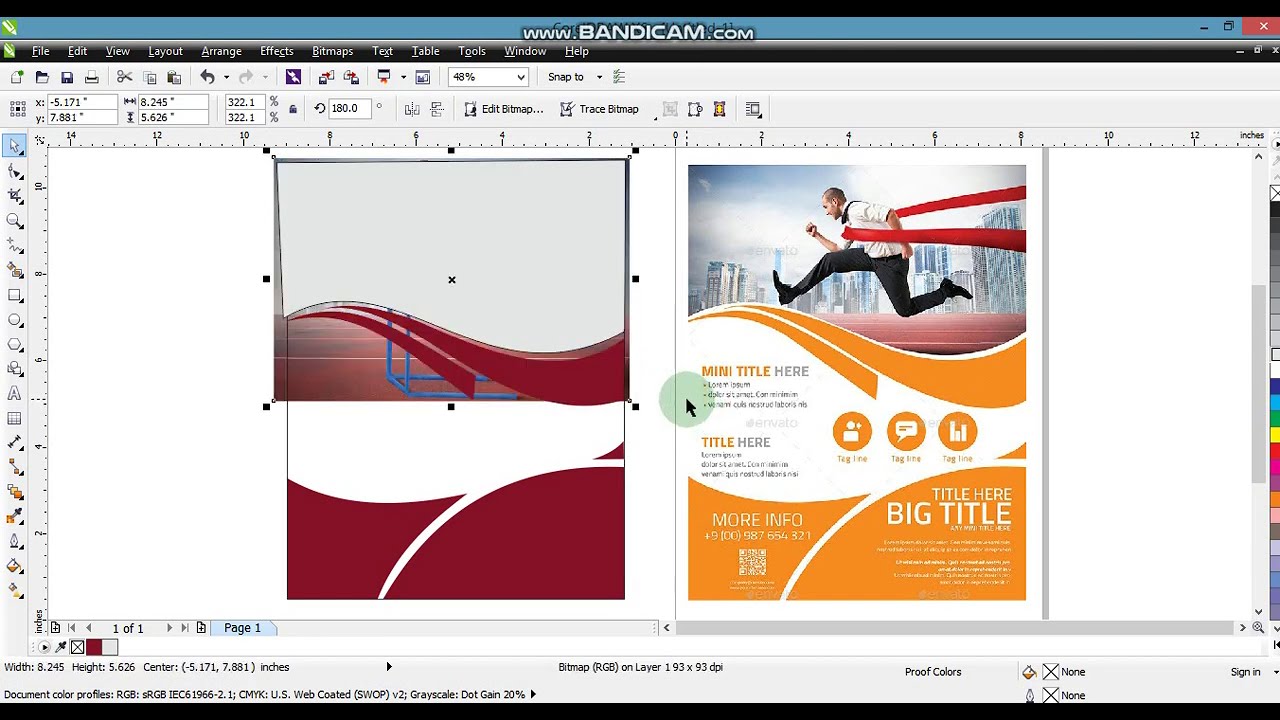Click the Proof Colors label
The height and width of the screenshot is (720, 1280).
point(933,672)
